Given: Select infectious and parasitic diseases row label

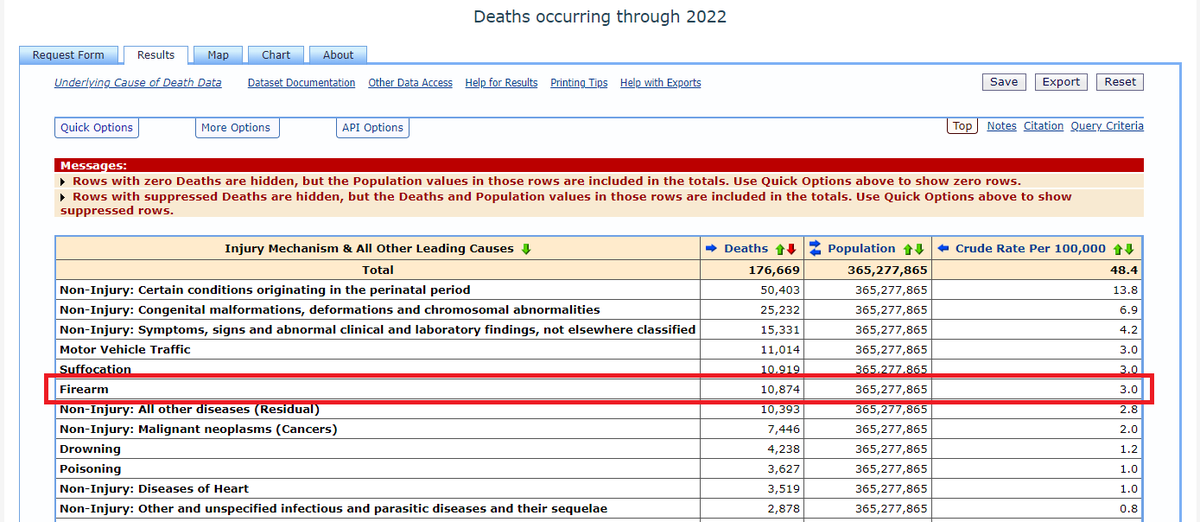Looking at the screenshot, I should pyautogui.click(x=333, y=509).
